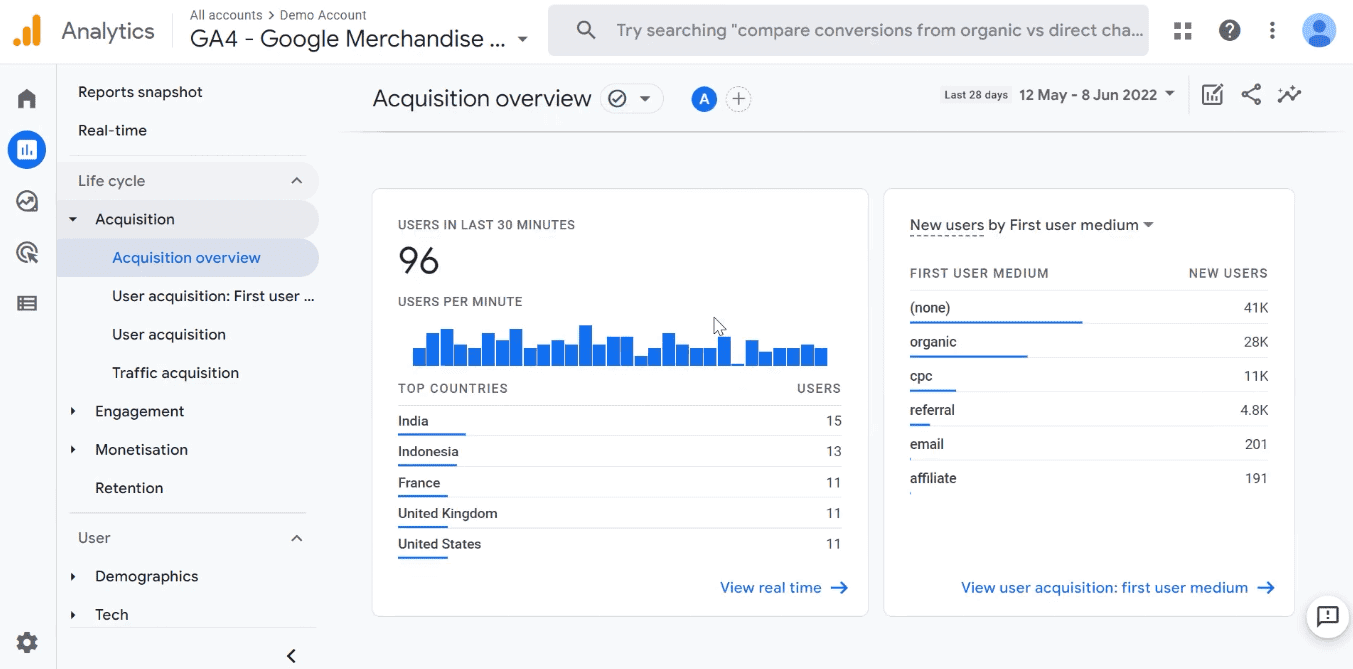Click View user acquisition: first user medium
1353x669 pixels.
pos(1104,588)
